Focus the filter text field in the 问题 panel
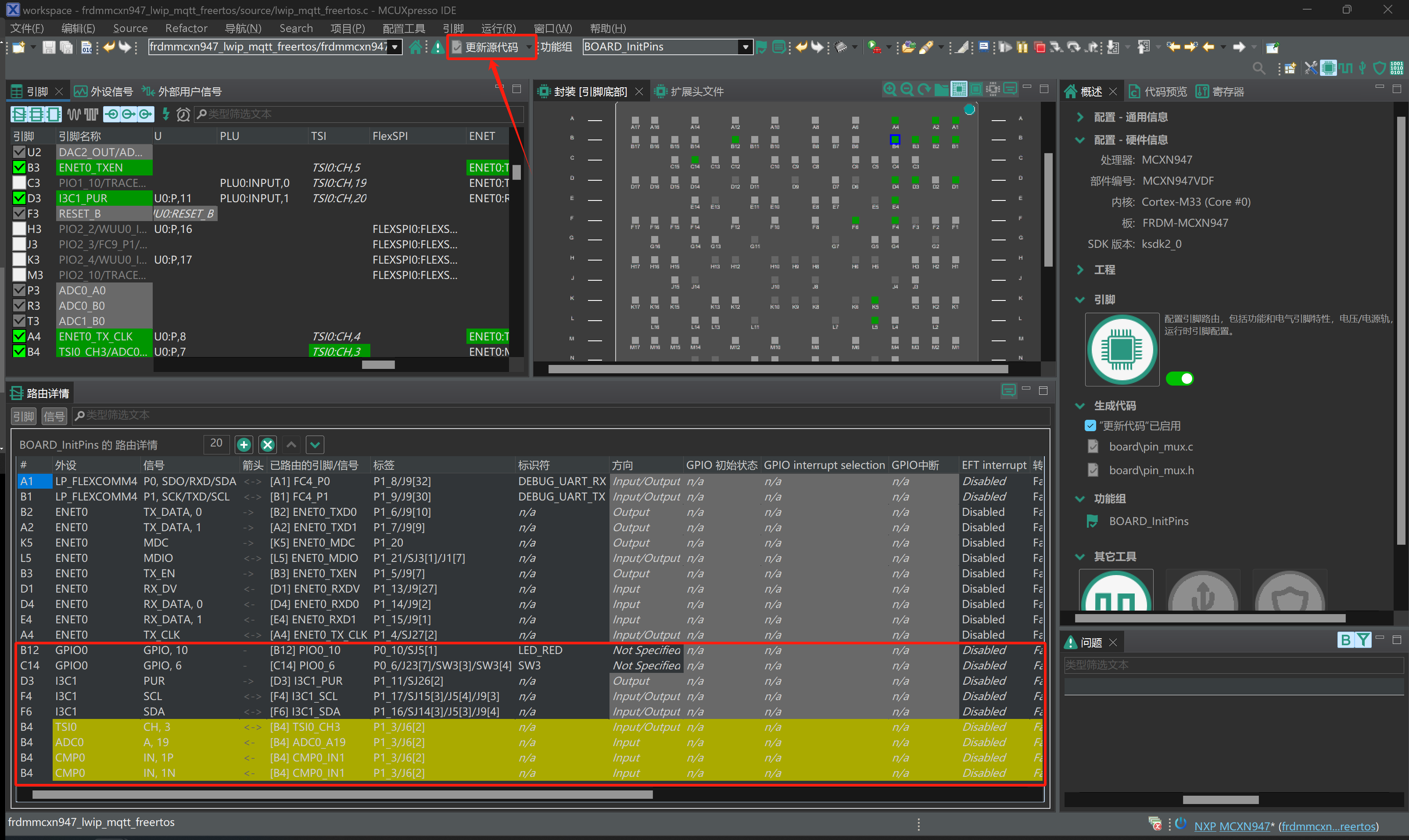The width and height of the screenshot is (1409, 840). (1233, 665)
